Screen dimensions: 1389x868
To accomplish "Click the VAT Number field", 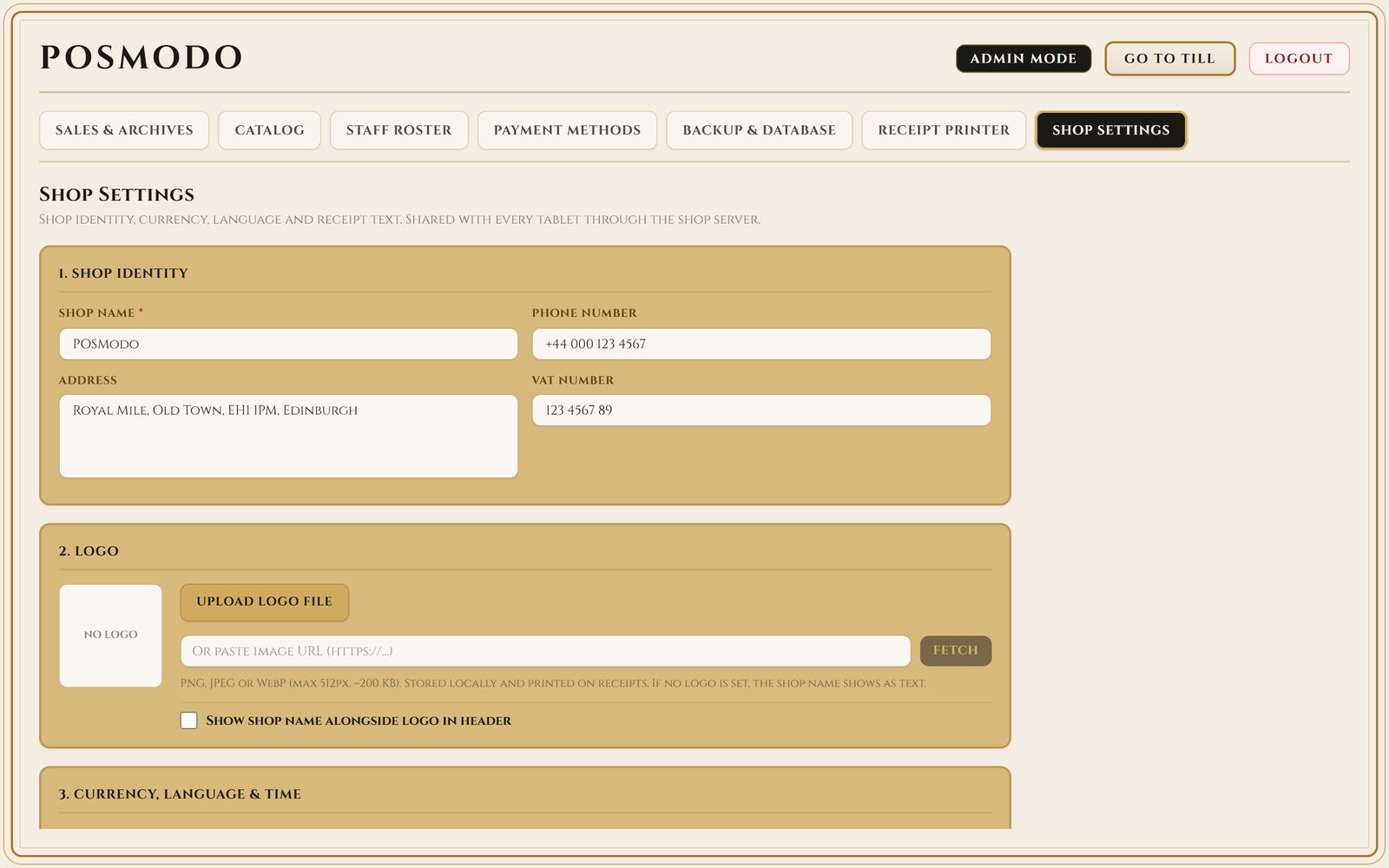I will (761, 411).
